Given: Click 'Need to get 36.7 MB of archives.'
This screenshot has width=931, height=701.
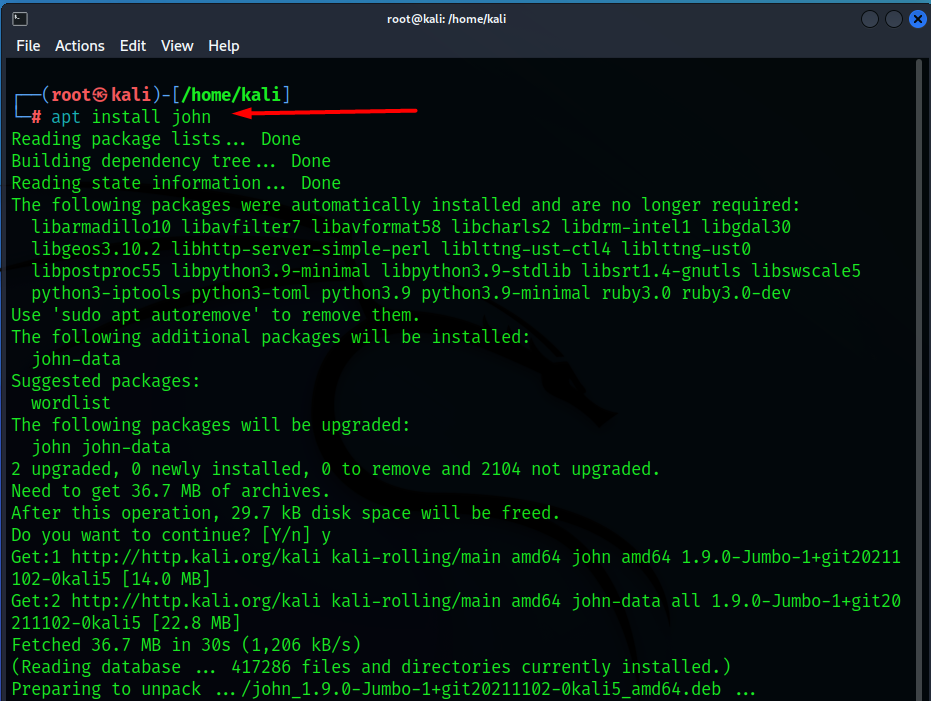Looking at the screenshot, I should click(170, 491).
